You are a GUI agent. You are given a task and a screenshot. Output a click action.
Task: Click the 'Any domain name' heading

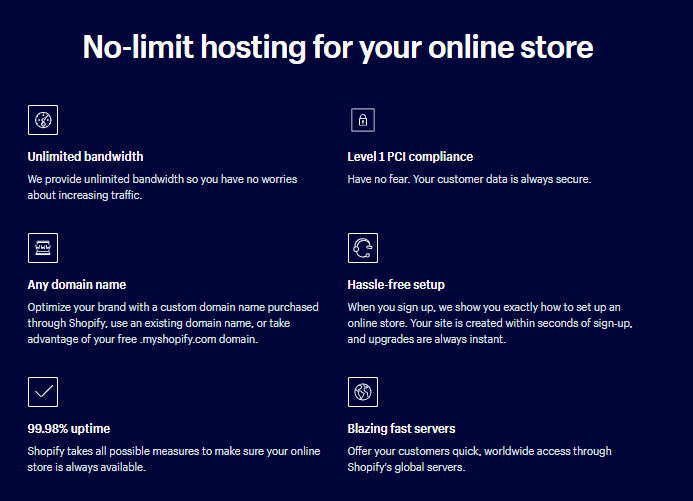pyautogui.click(x=76, y=284)
